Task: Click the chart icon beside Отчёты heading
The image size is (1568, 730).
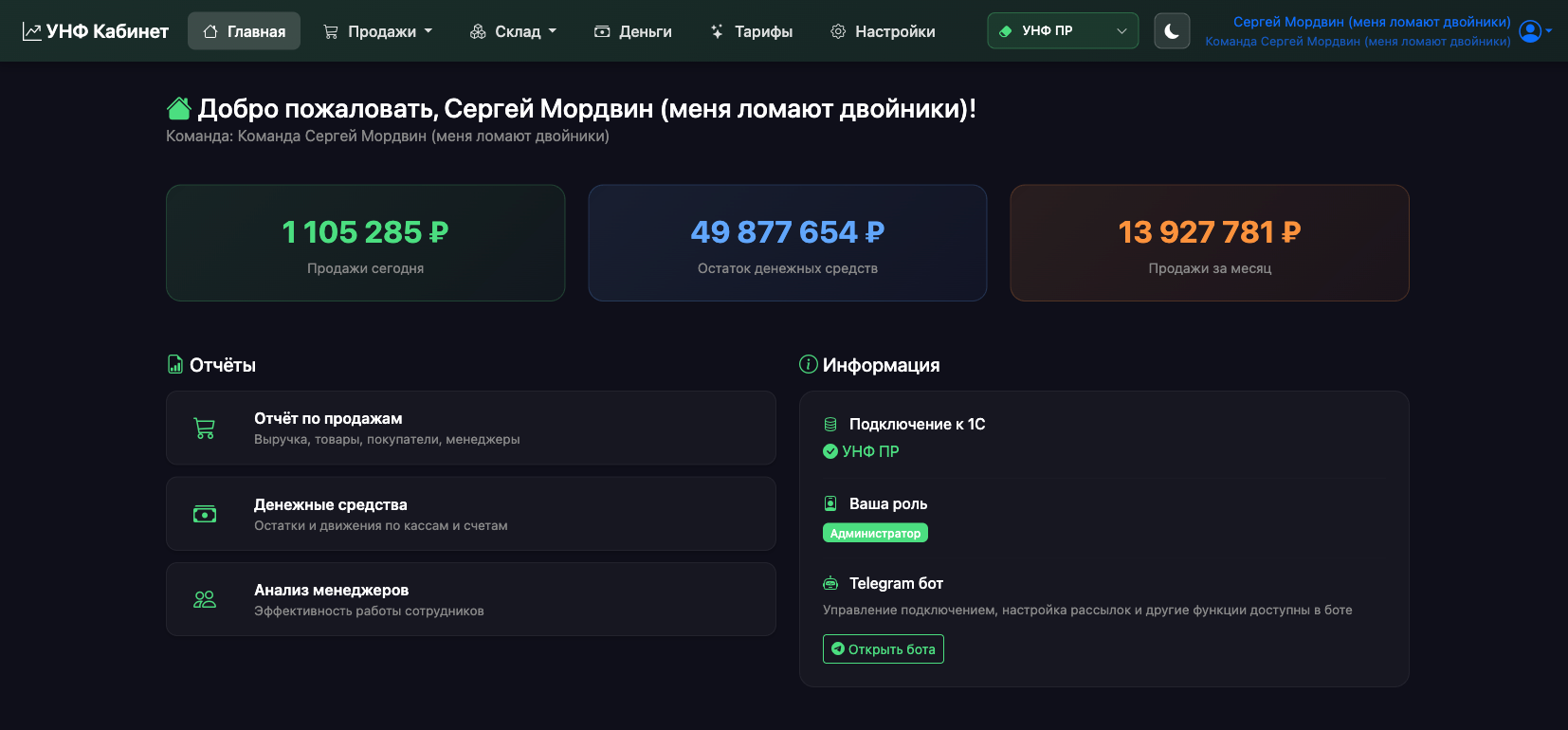Action: (x=173, y=364)
